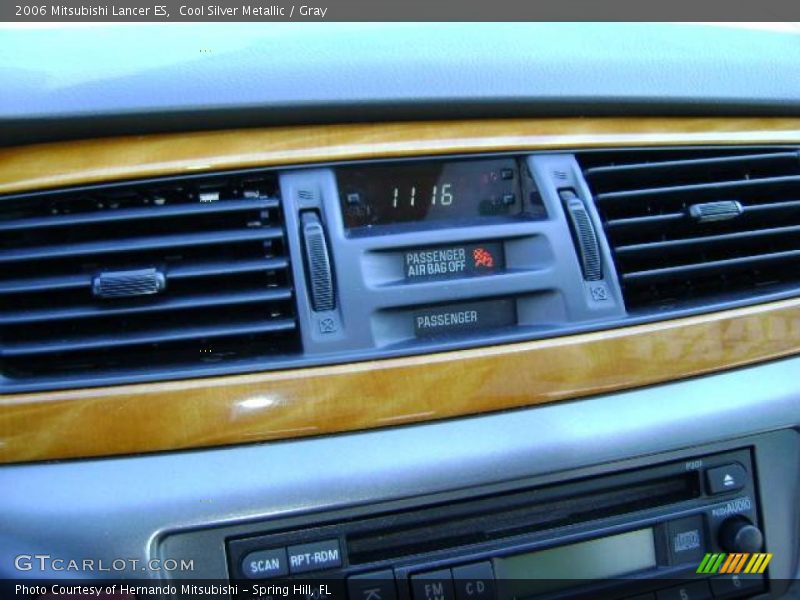The width and height of the screenshot is (800, 600).
Task: Click the vent-closed icon below right thumbwheel
Action: coord(598,293)
